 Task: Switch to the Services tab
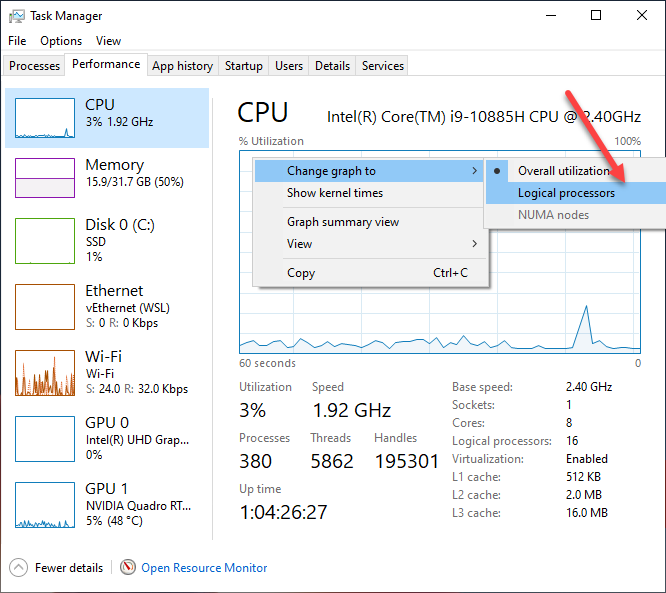[382, 66]
